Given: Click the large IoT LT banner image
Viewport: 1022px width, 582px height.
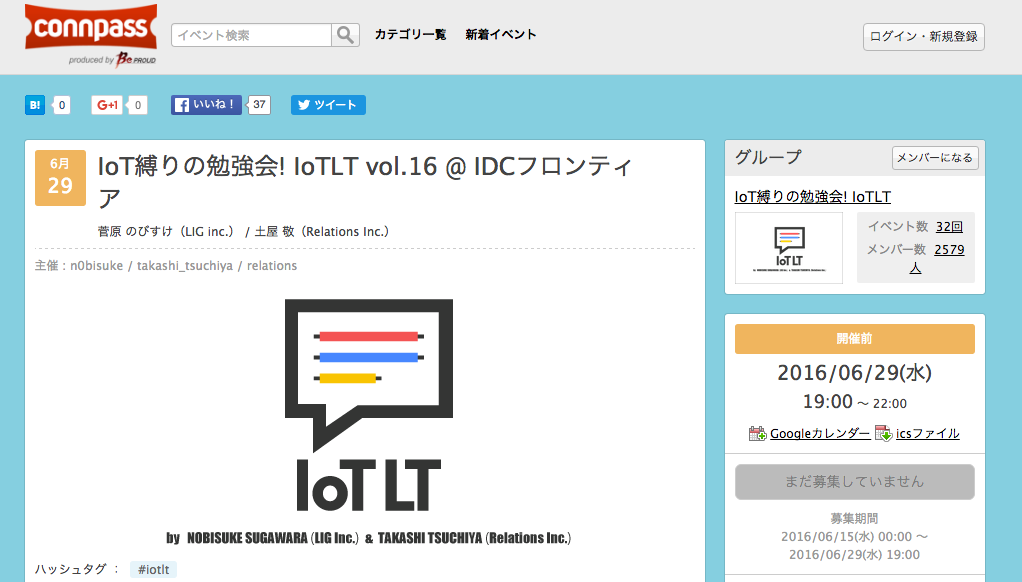Looking at the screenshot, I should (369, 422).
